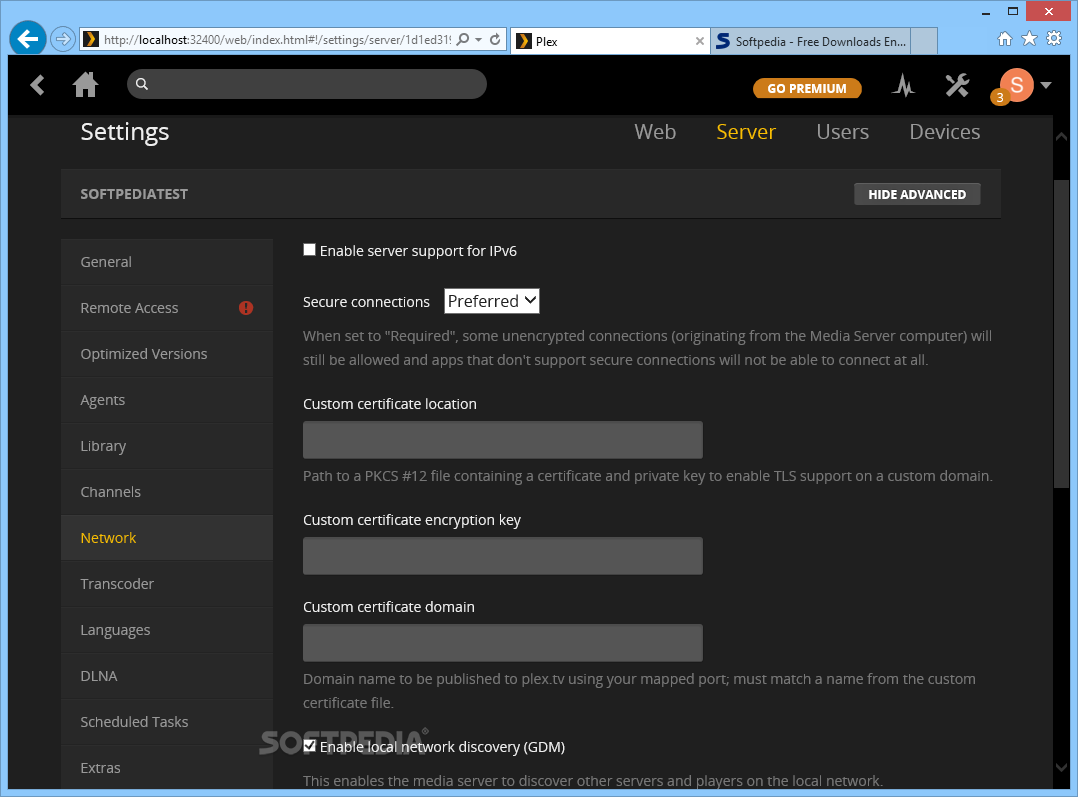Image resolution: width=1078 pixels, height=797 pixels.
Task: Expand the user account dropdown arrow
Action: click(x=1046, y=85)
